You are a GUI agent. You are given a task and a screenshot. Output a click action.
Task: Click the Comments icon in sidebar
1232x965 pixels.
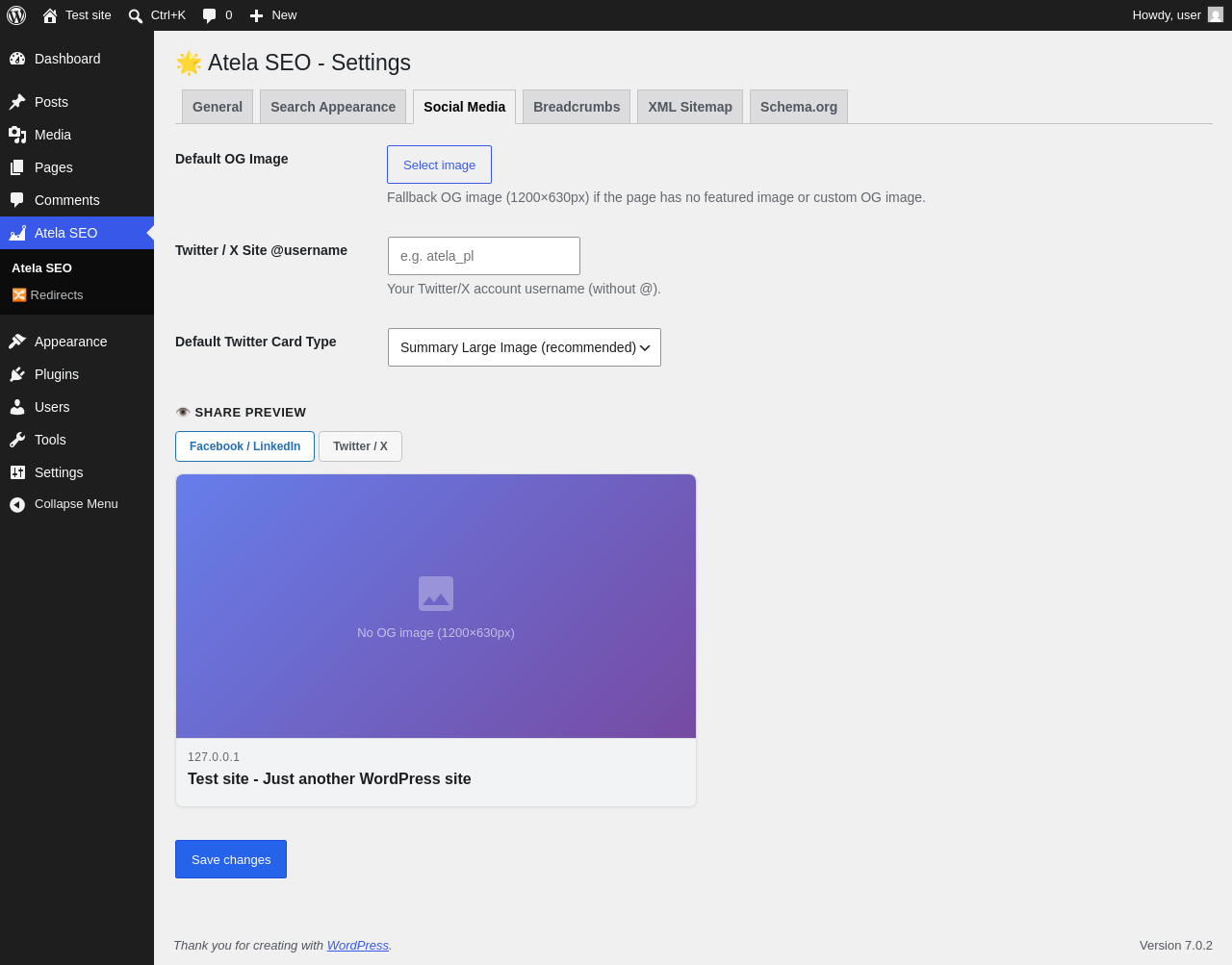coord(17,200)
